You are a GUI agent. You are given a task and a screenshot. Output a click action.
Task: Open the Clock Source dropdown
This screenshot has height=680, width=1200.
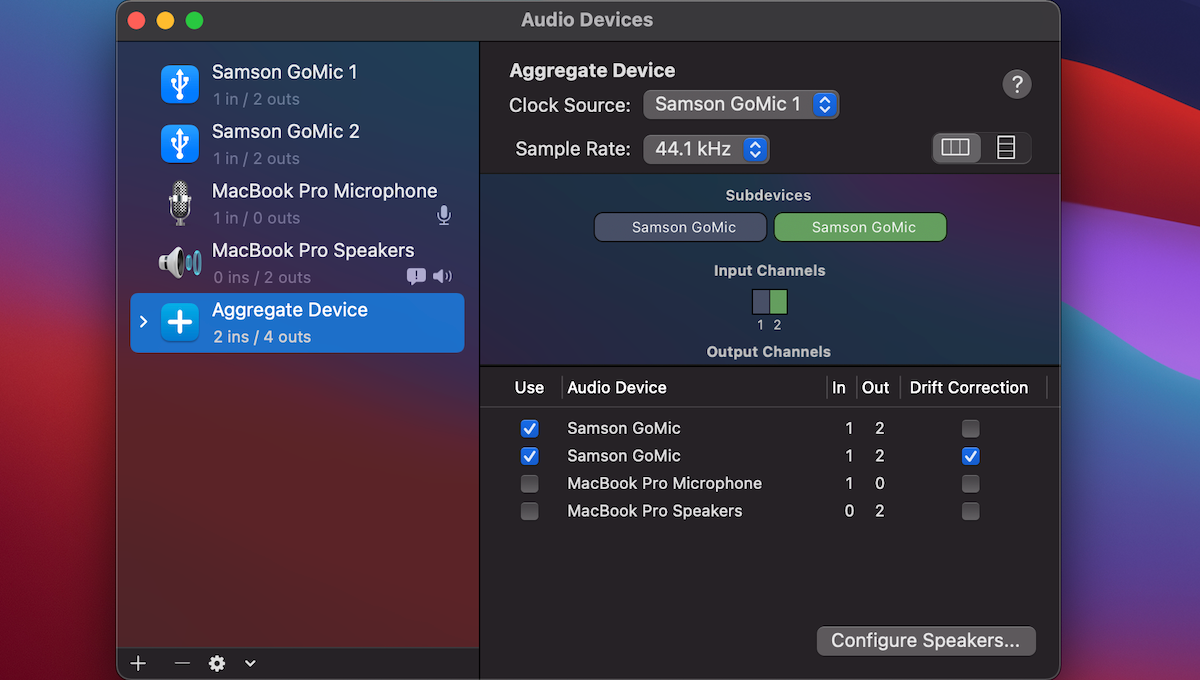741,104
